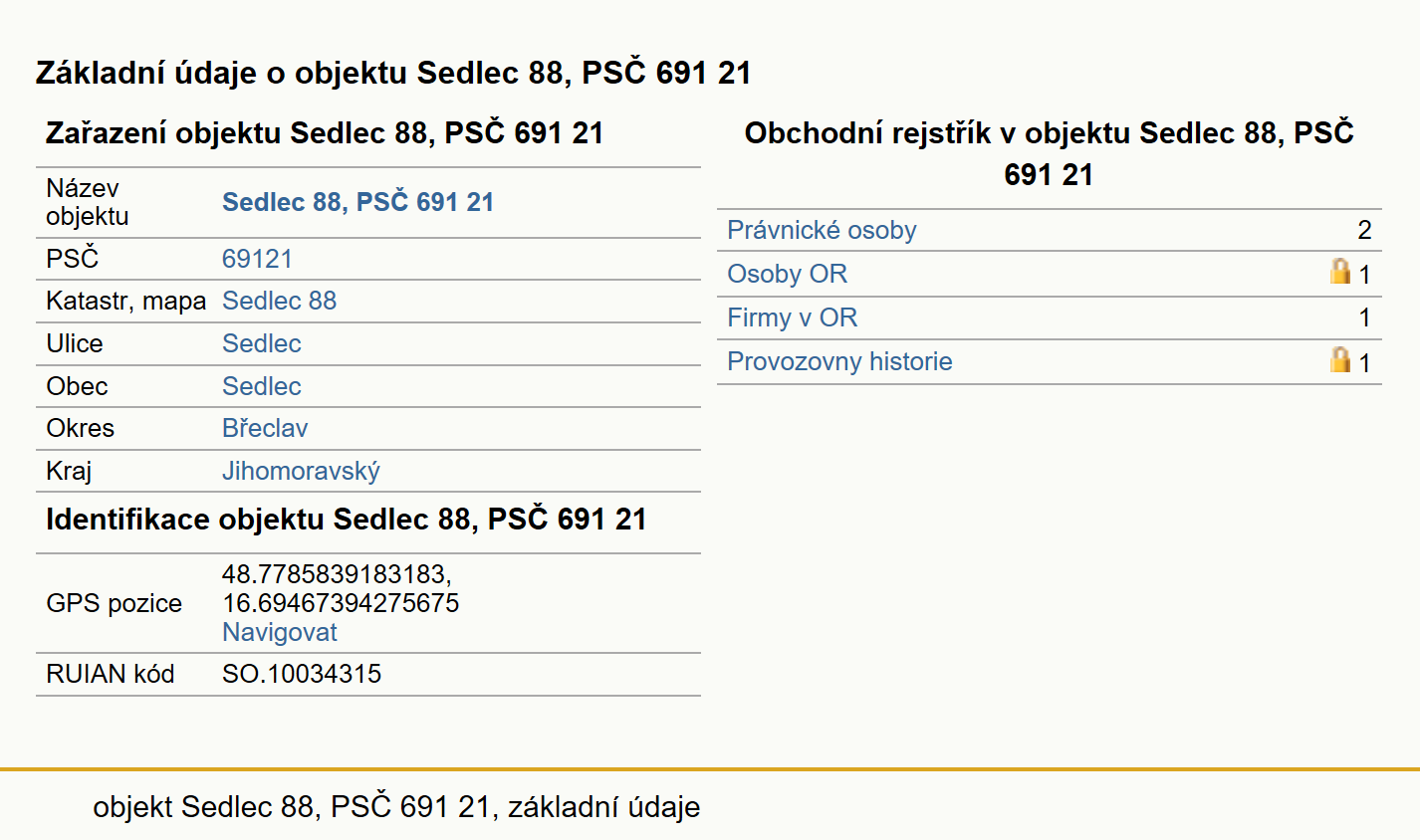The image size is (1420, 840).
Task: View the Firmy v OR entry
Action: [792, 317]
